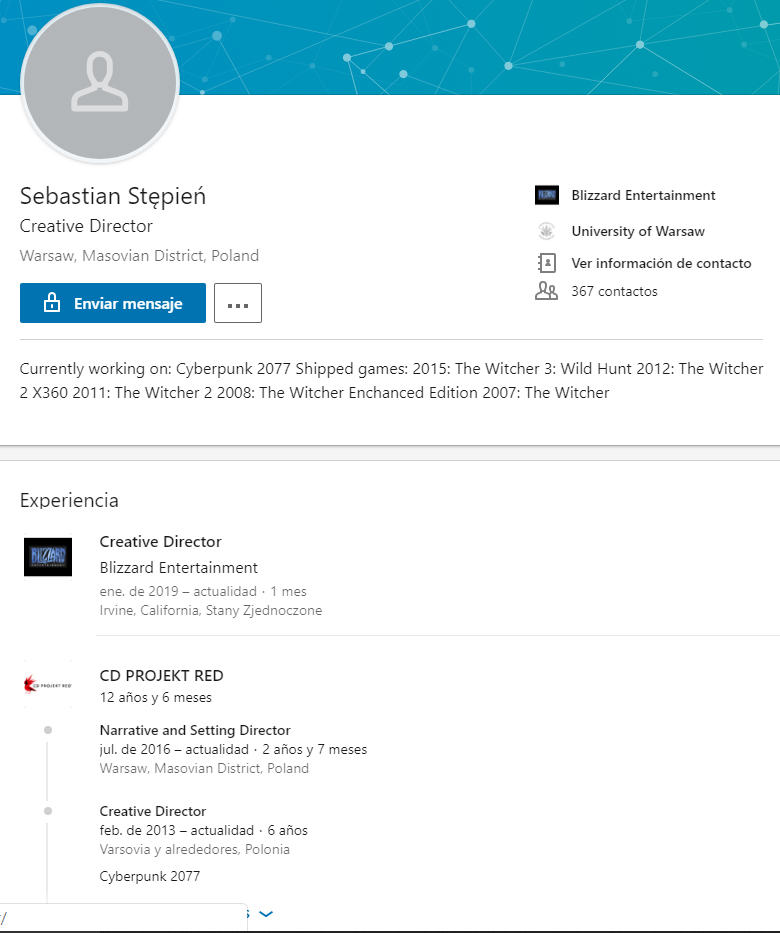Click the profile photo placeholder avatar
The height and width of the screenshot is (933, 780).
99,82
